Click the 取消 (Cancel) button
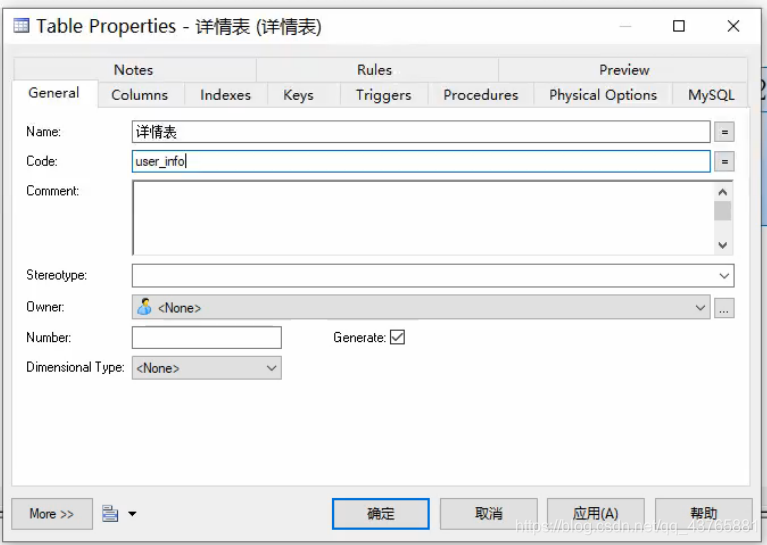 point(489,514)
